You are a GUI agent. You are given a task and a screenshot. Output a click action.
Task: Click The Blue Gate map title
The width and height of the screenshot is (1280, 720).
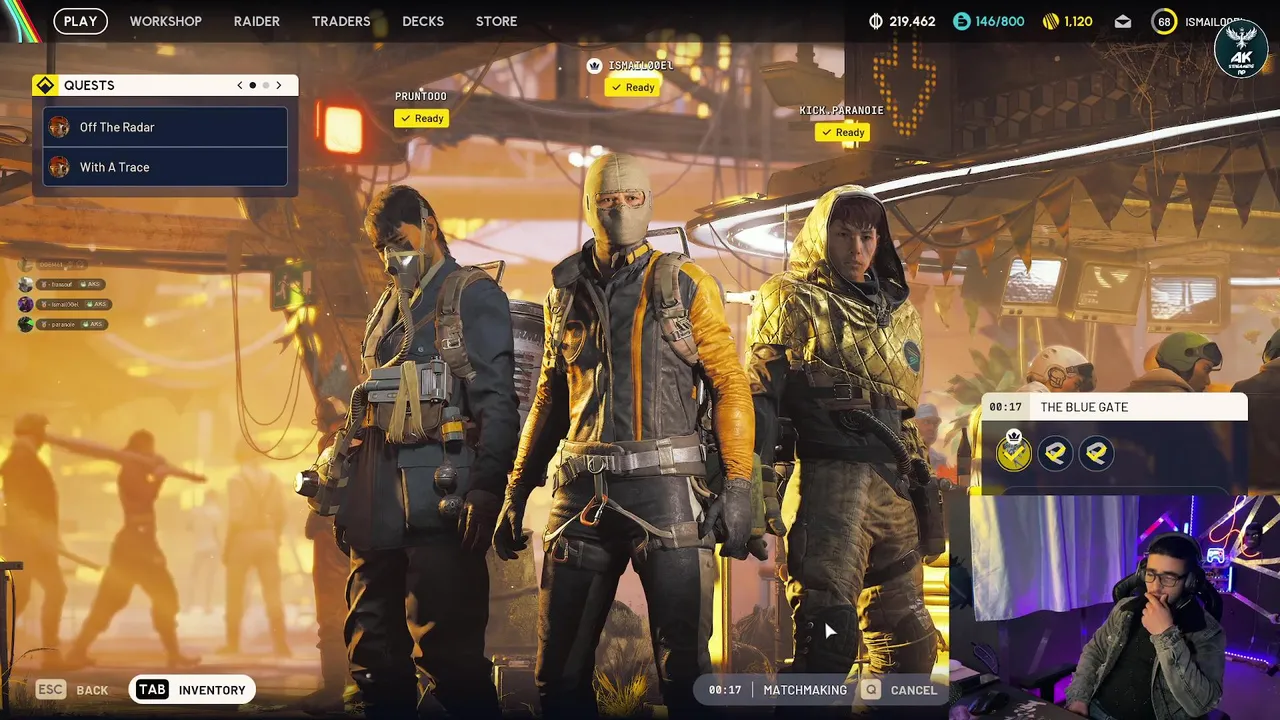click(x=1084, y=407)
